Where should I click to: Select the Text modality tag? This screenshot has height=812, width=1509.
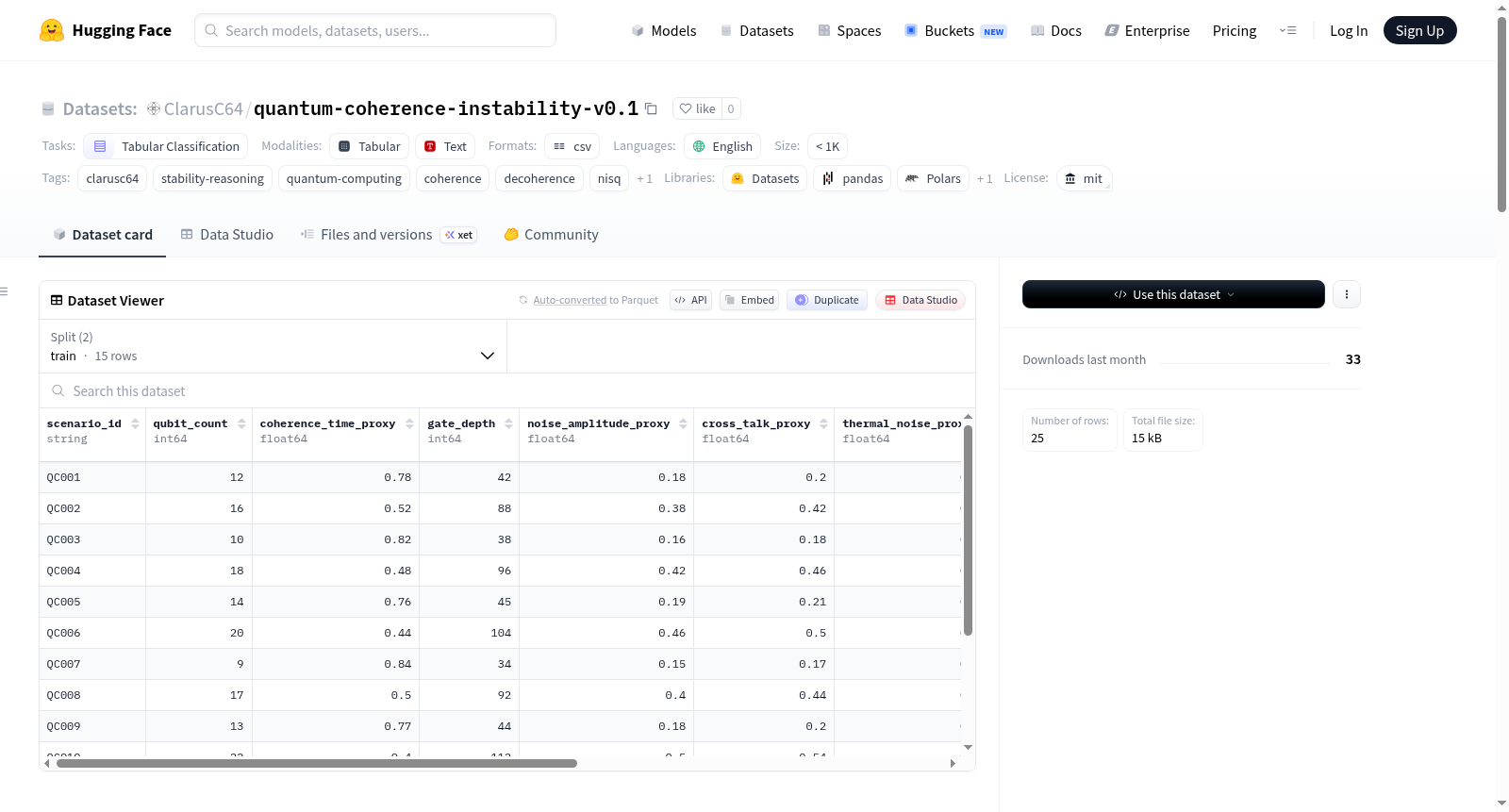pyautogui.click(x=445, y=146)
